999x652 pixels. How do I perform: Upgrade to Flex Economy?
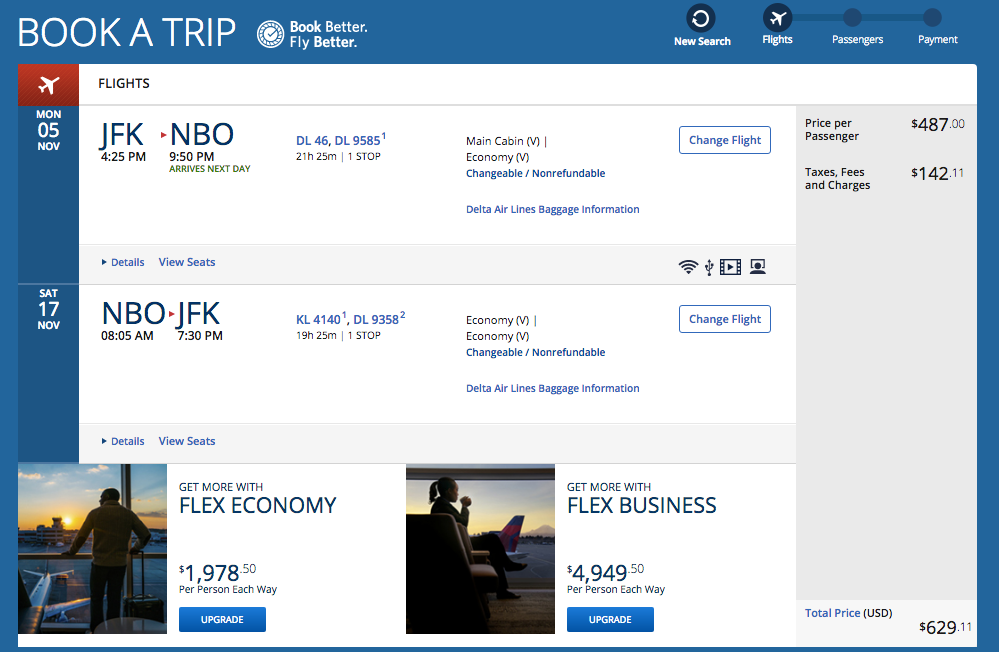pos(222,620)
